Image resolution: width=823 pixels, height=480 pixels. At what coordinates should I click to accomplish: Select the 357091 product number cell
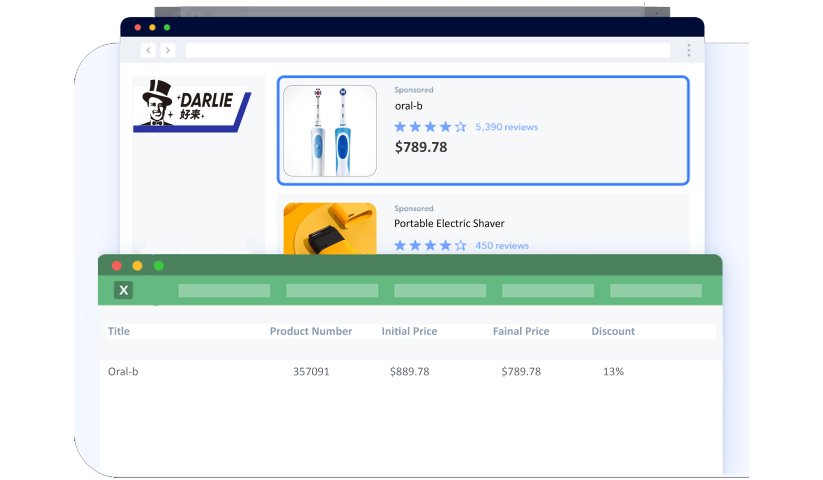(x=311, y=372)
